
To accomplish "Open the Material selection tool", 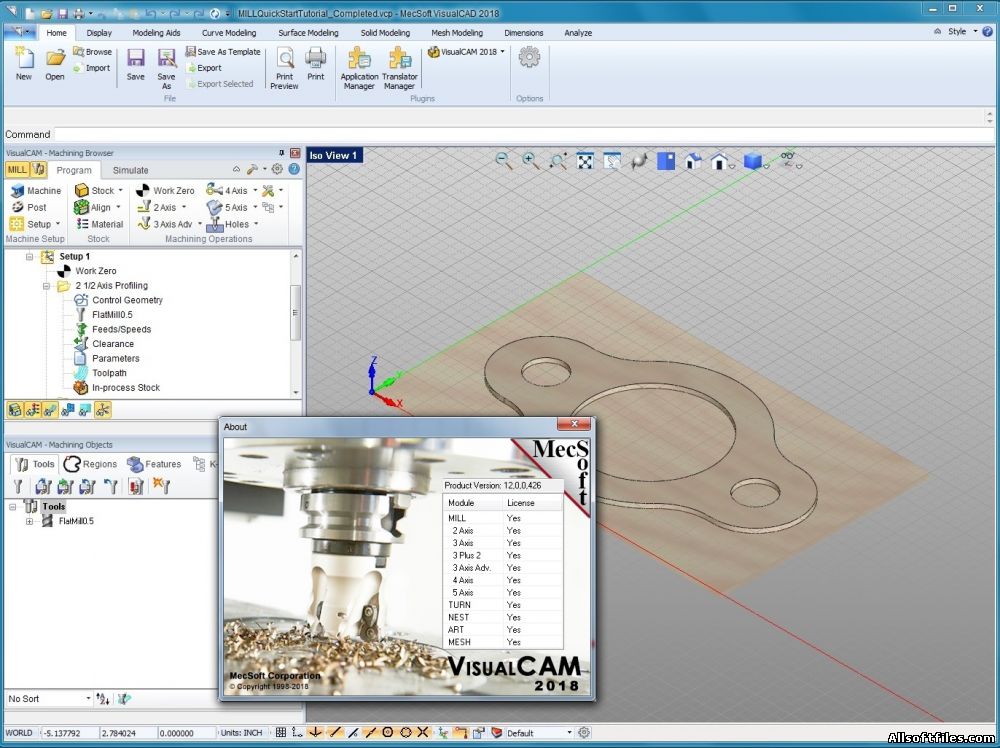I will 99,224.
